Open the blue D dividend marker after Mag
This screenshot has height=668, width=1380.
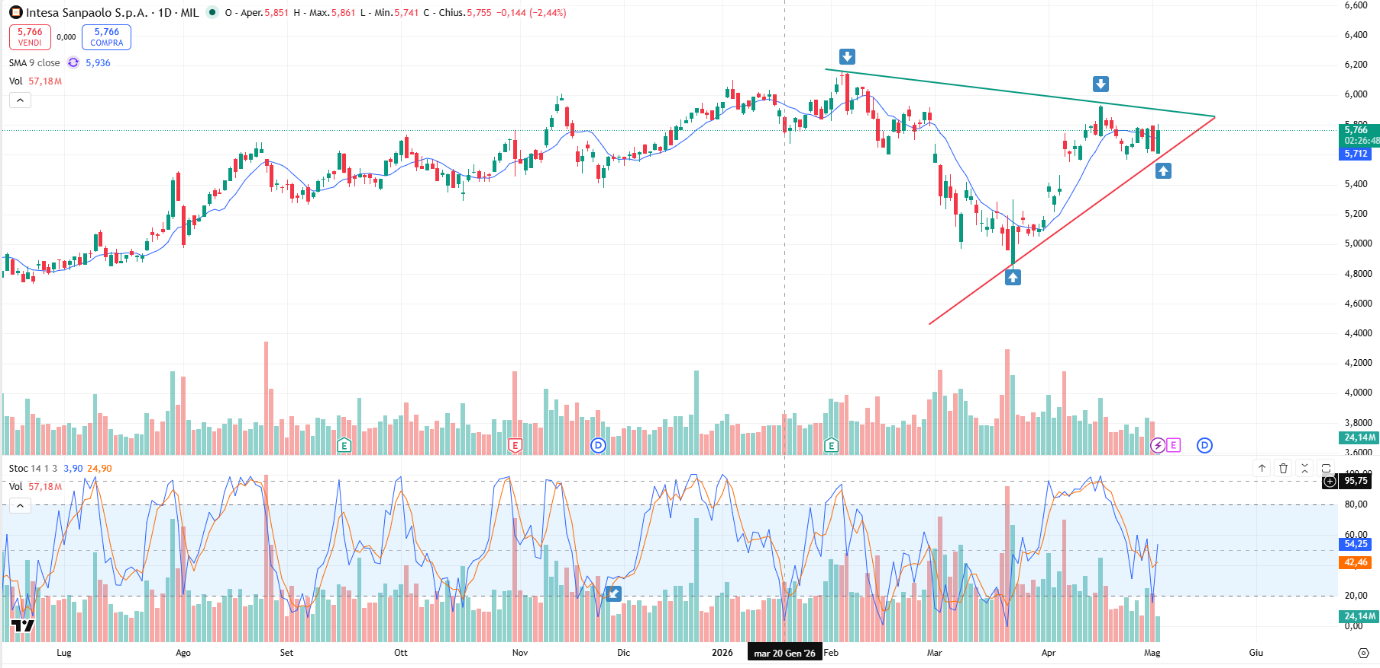pos(1205,444)
